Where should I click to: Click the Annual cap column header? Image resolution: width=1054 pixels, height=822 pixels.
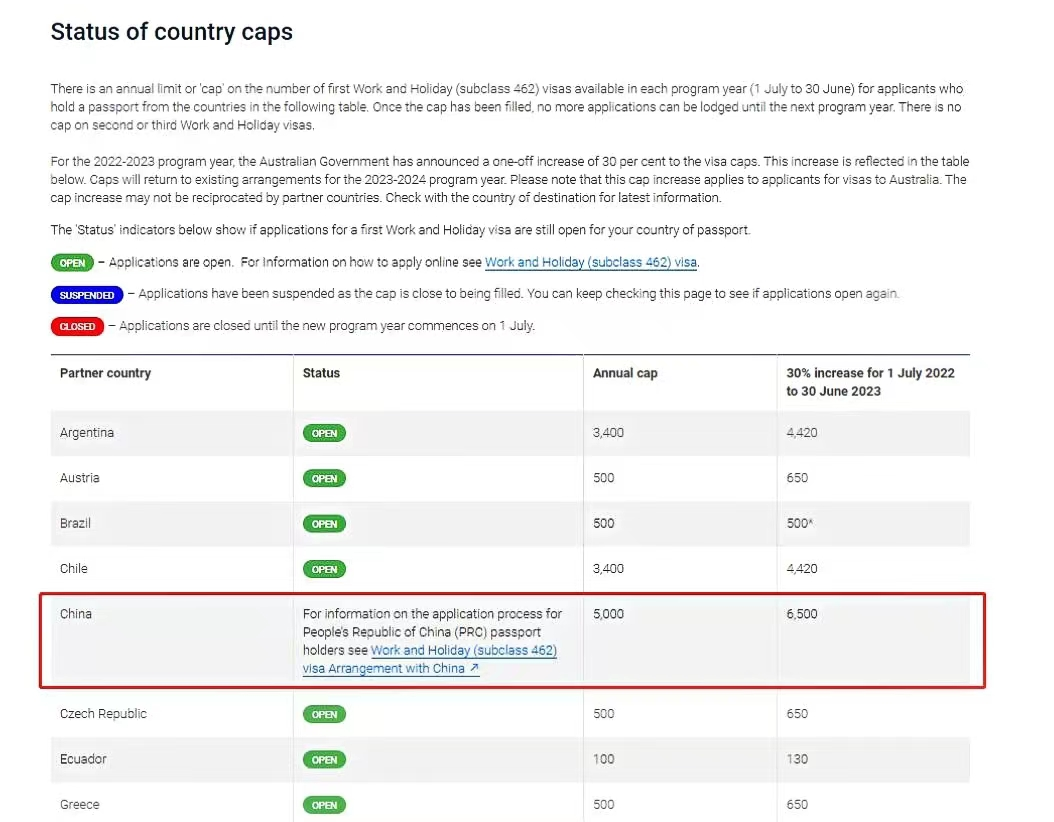click(625, 373)
